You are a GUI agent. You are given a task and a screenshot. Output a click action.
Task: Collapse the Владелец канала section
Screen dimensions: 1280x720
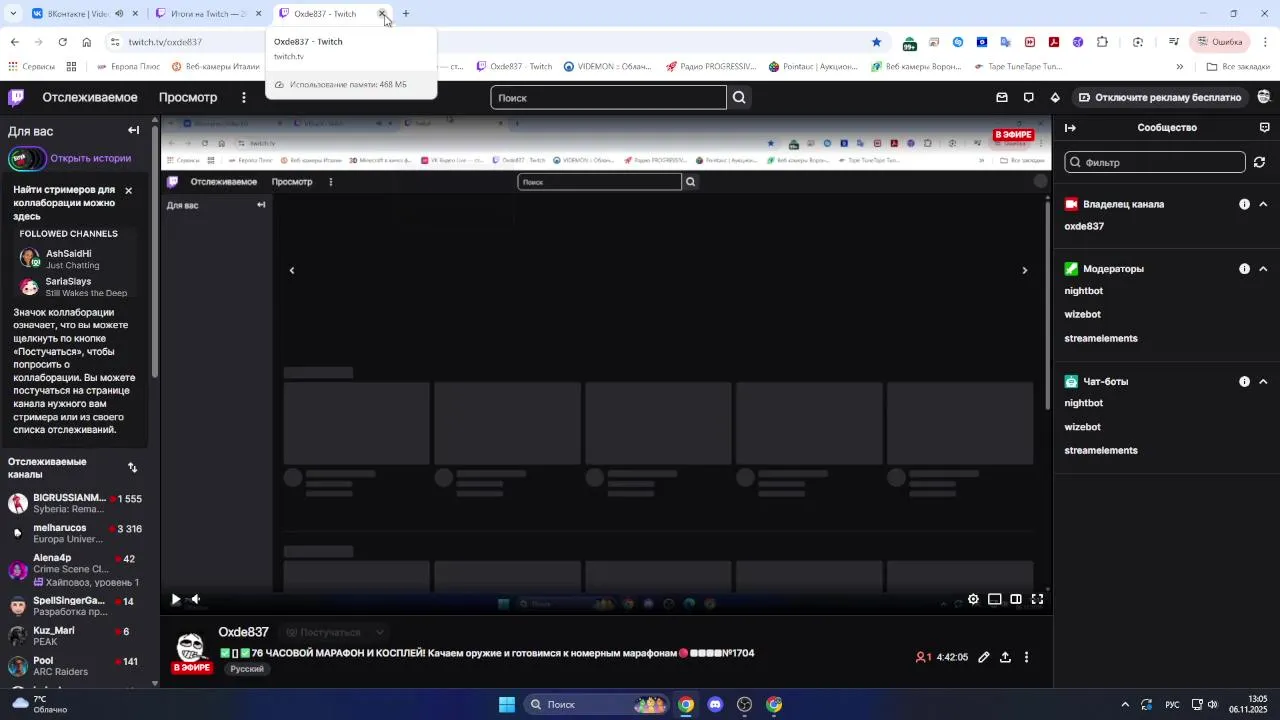tap(1263, 204)
